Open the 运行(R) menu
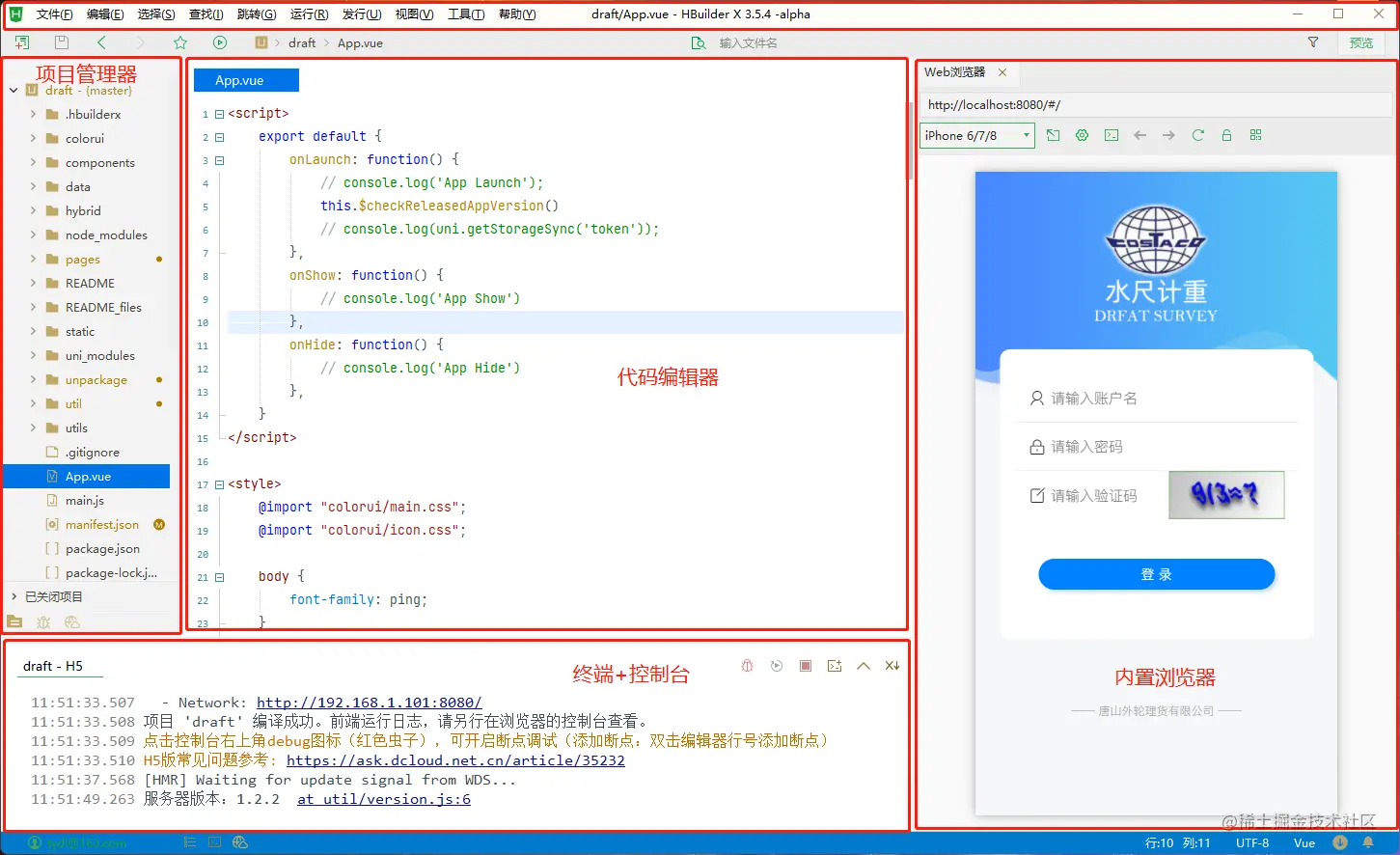The image size is (1400, 855). click(309, 14)
